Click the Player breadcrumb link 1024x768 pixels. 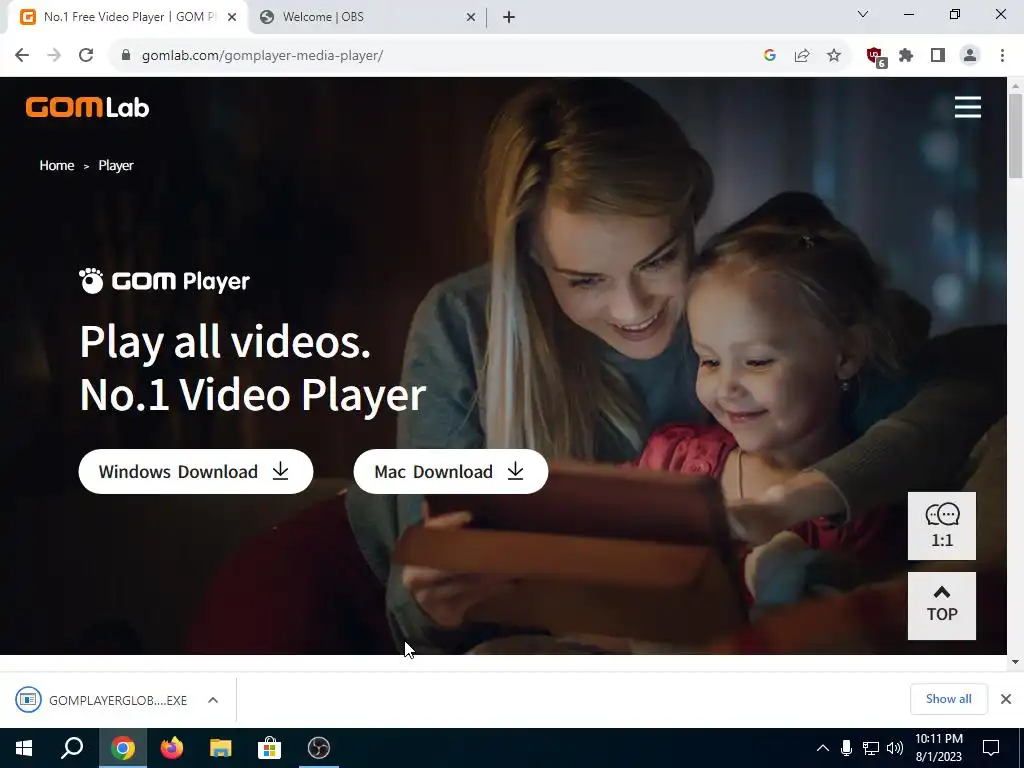point(116,165)
